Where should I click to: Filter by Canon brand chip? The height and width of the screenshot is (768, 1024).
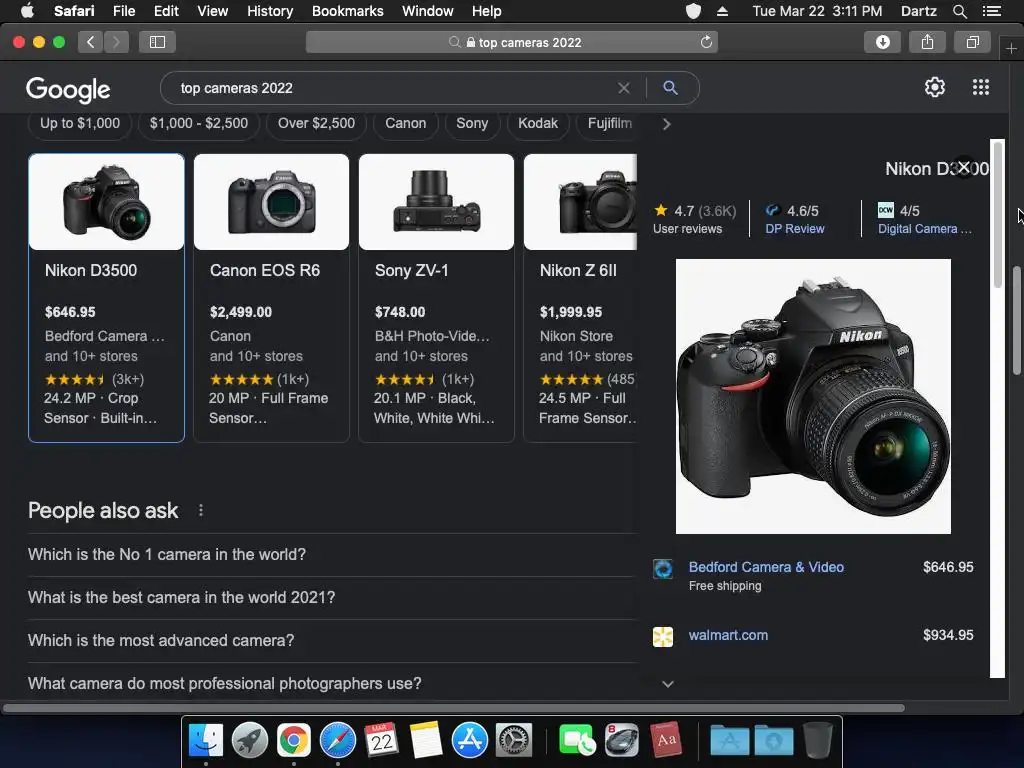[x=406, y=123]
